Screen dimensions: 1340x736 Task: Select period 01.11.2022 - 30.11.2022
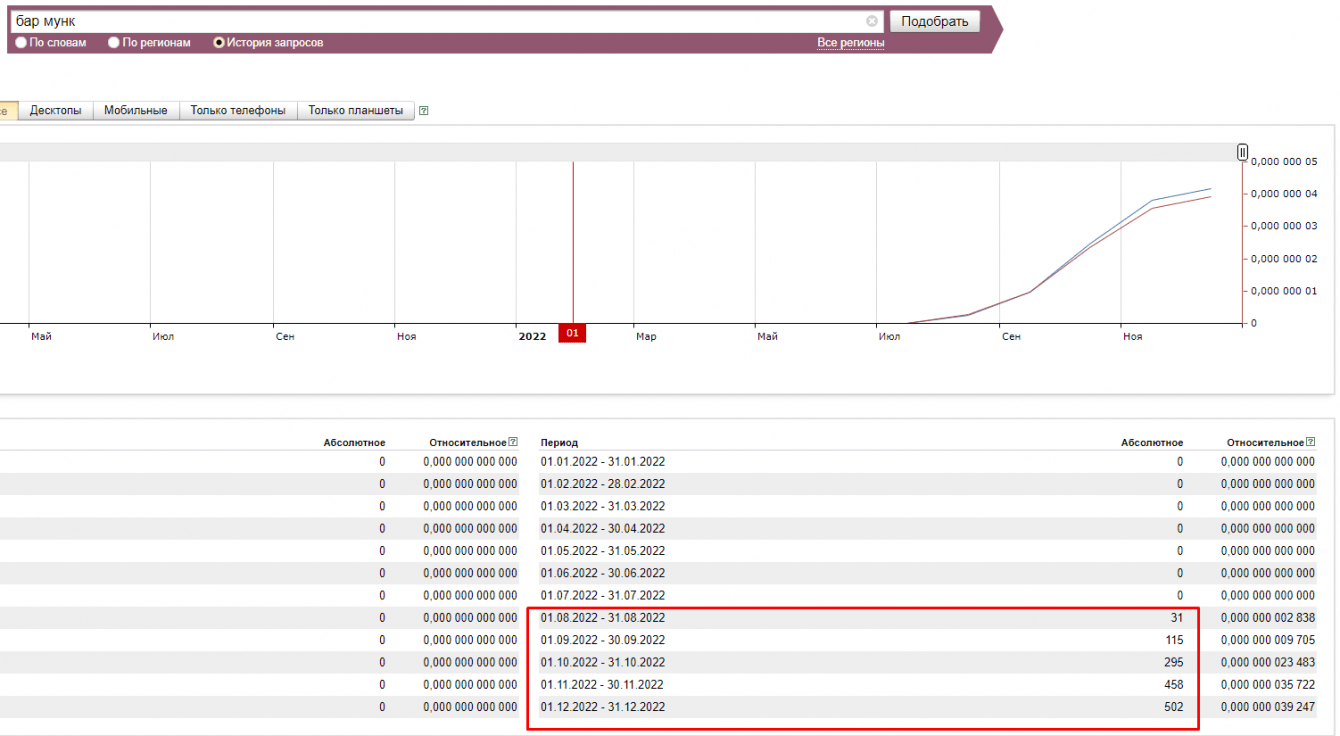click(x=603, y=685)
